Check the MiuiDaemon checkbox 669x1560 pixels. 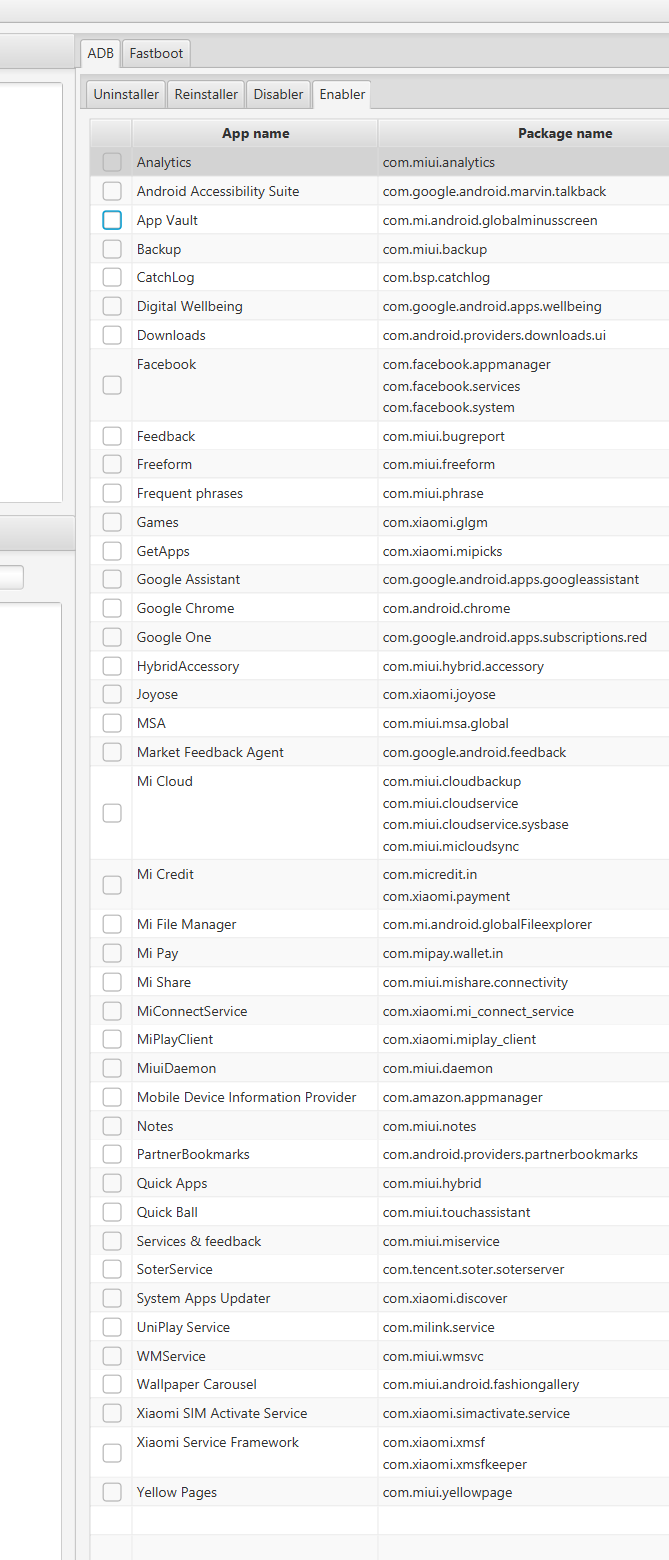112,1068
